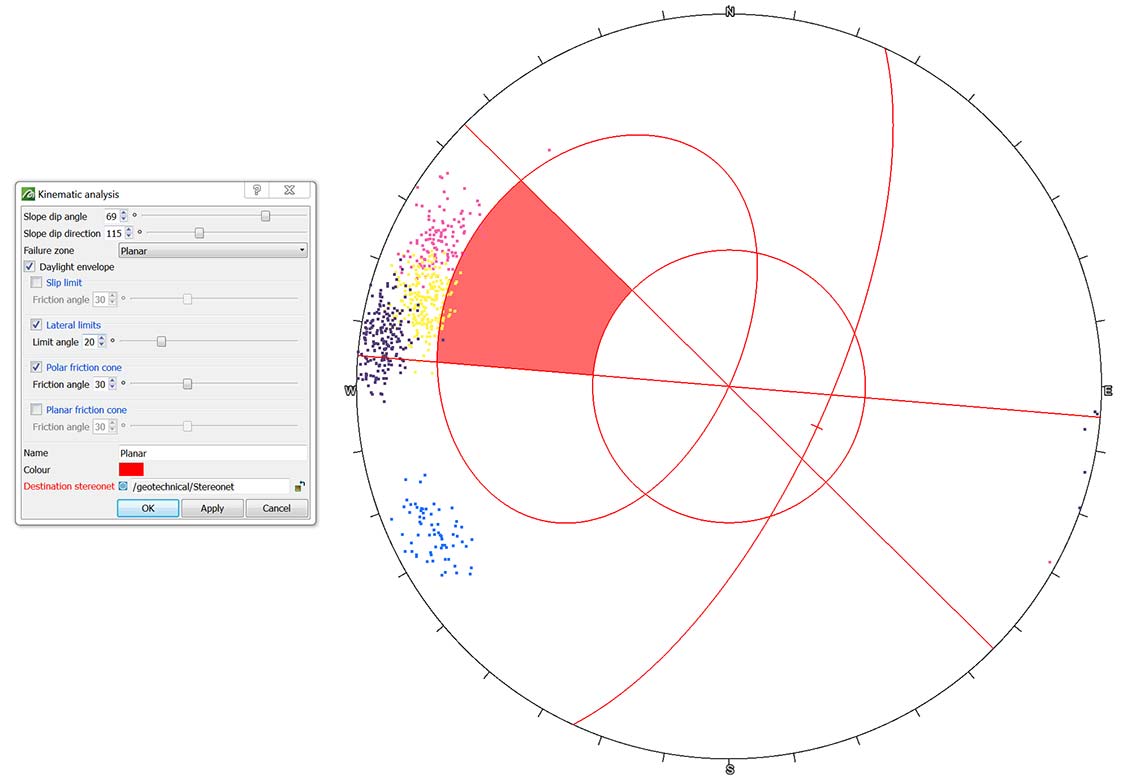Confirm the analysis with the OK button
The width and height of the screenshot is (1140, 779).
148,508
